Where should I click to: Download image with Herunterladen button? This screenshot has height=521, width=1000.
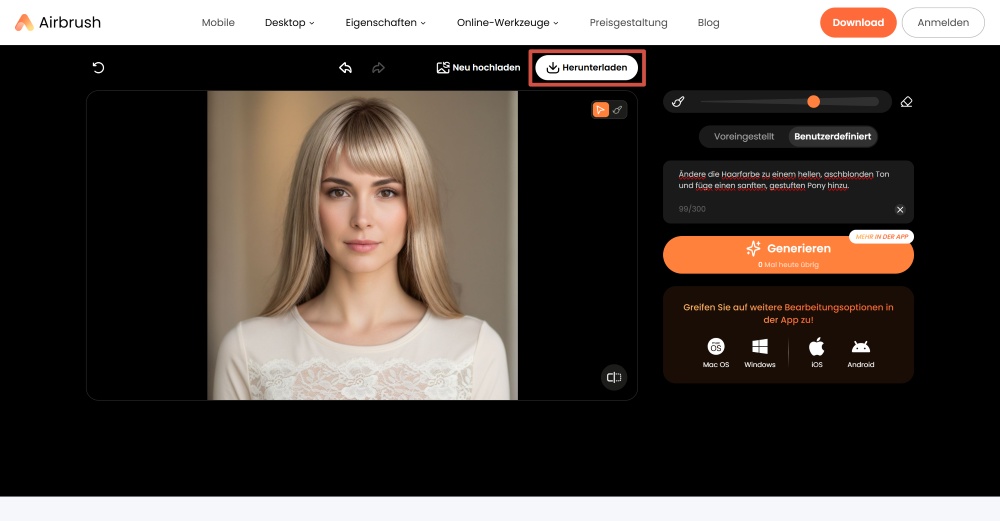(x=587, y=68)
